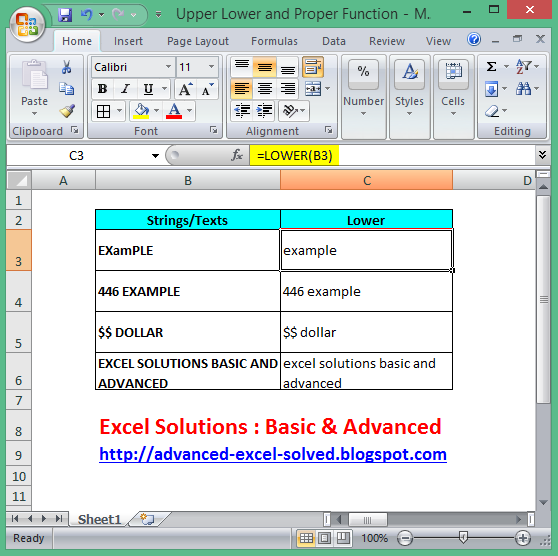Open the Clipboard pane launcher
The height and width of the screenshot is (556, 558).
(74, 130)
